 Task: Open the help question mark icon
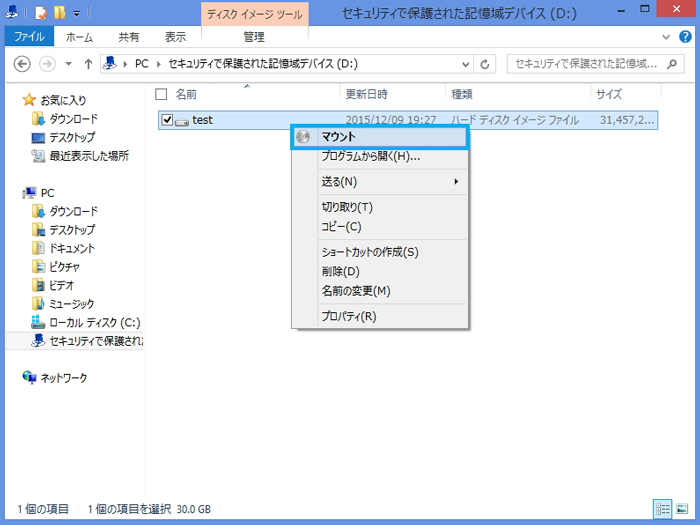(685, 37)
